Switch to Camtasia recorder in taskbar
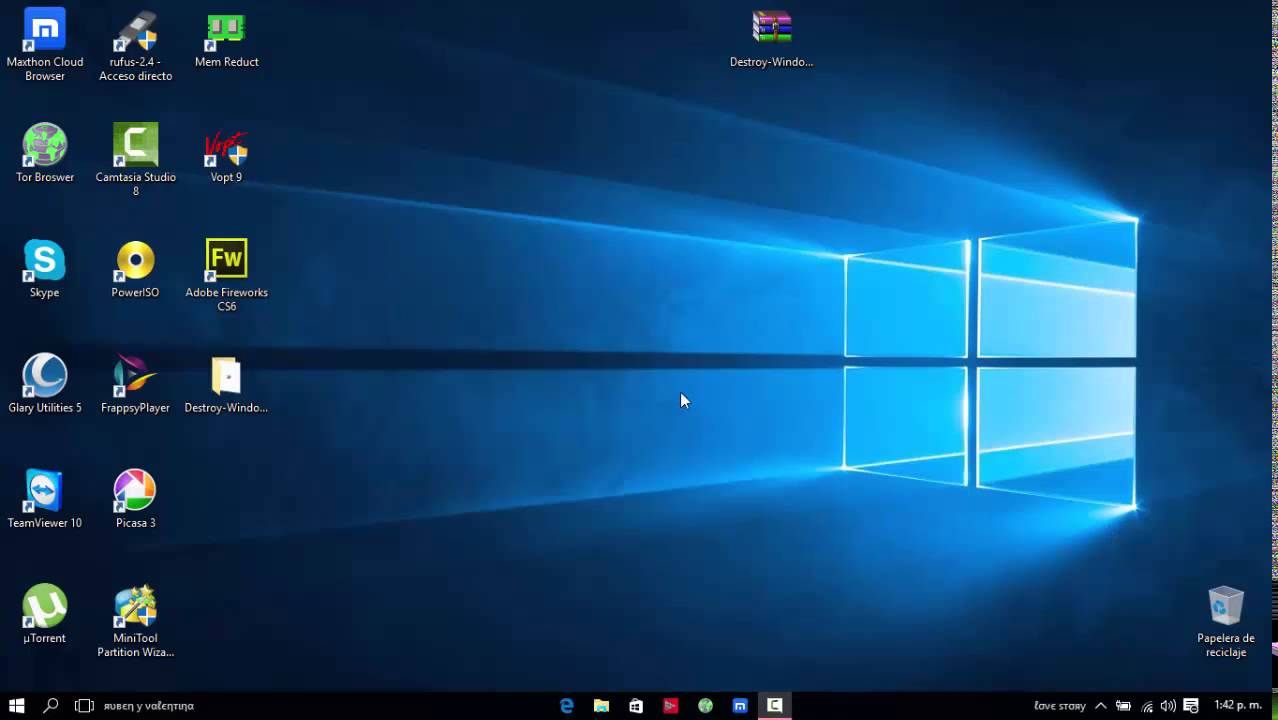The width and height of the screenshot is (1278, 720). pos(774,705)
